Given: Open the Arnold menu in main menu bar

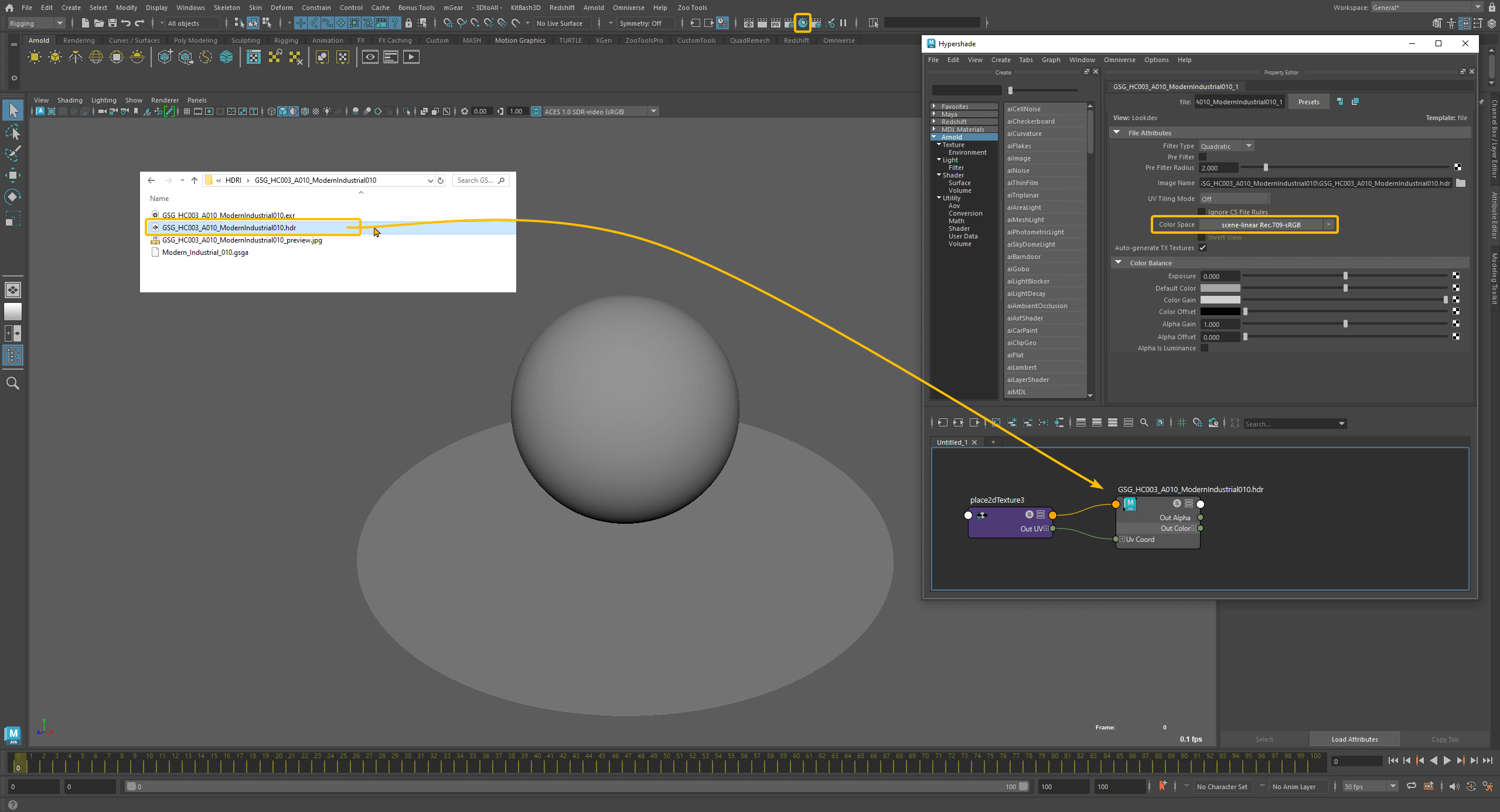Looking at the screenshot, I should click(x=593, y=8).
